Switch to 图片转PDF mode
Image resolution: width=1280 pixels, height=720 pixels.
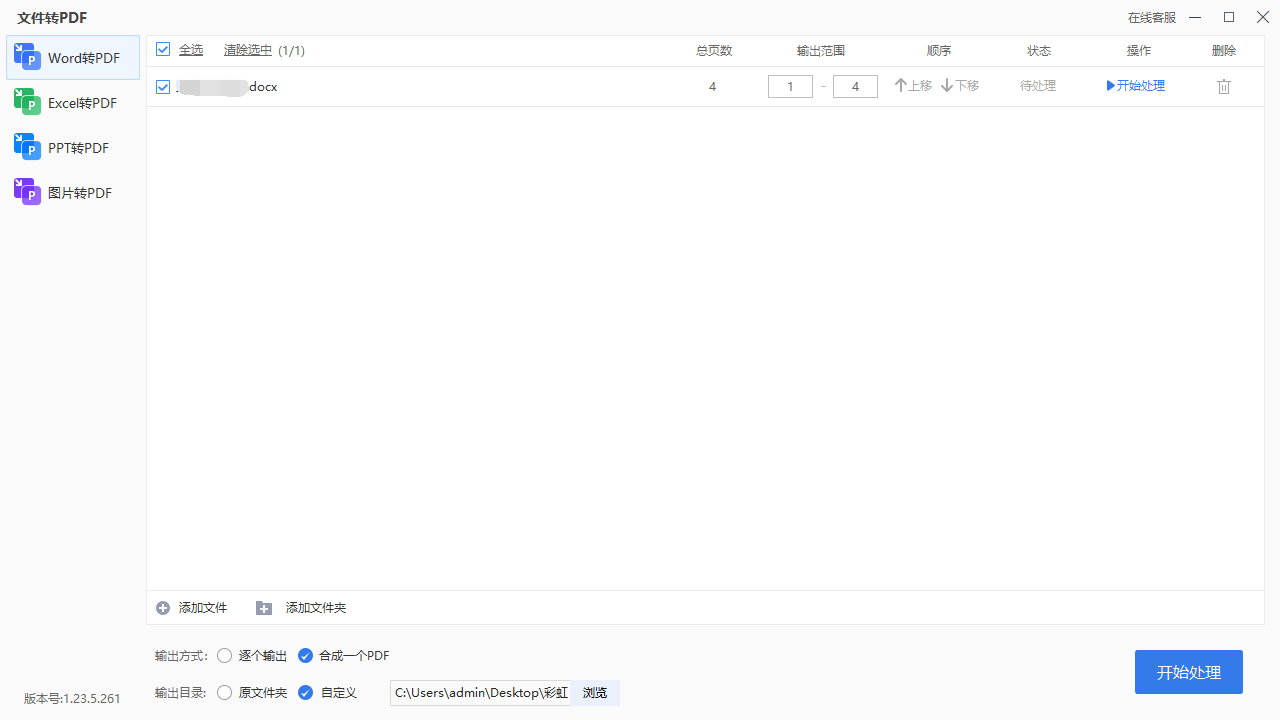pyautogui.click(x=73, y=193)
